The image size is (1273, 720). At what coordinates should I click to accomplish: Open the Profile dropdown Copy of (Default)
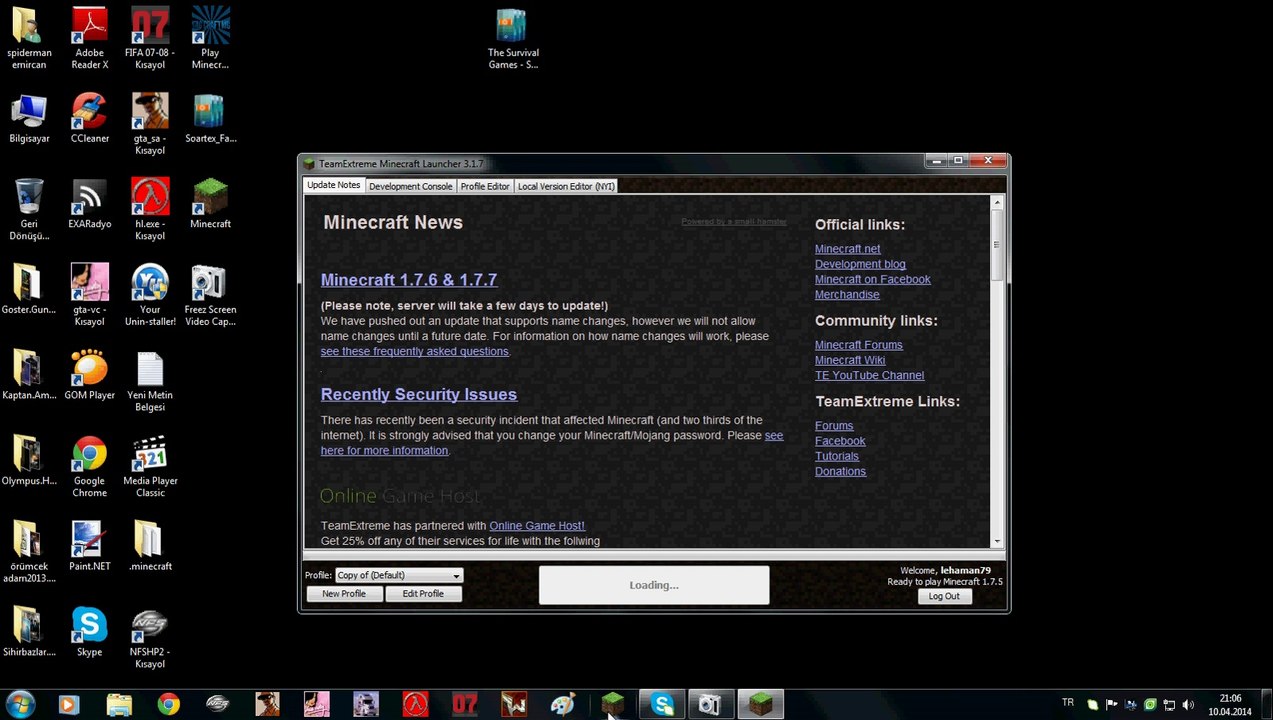pos(398,575)
